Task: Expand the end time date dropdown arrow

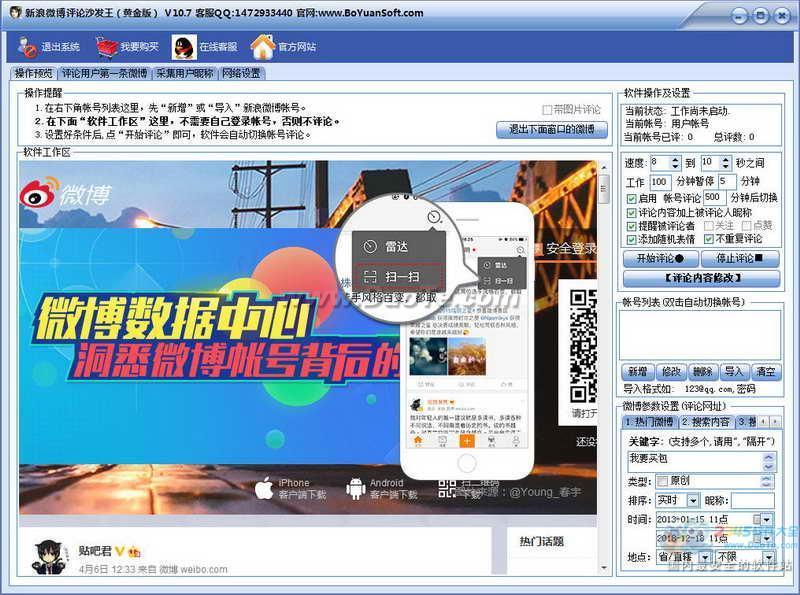Action: point(767,538)
